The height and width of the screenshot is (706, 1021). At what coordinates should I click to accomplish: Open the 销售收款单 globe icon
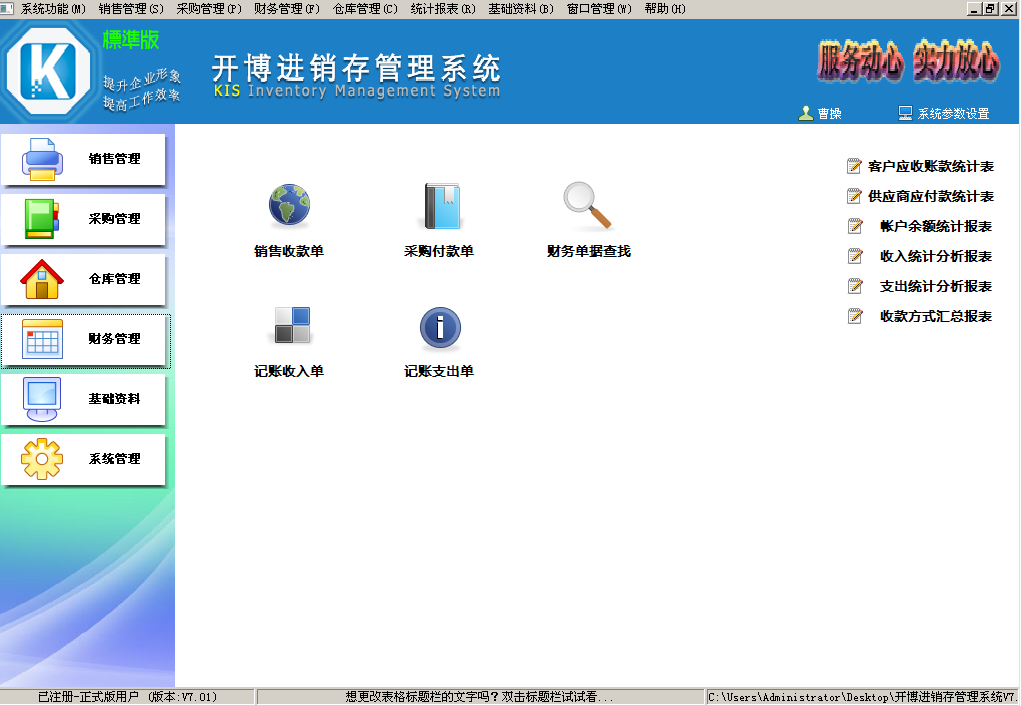pyautogui.click(x=289, y=205)
